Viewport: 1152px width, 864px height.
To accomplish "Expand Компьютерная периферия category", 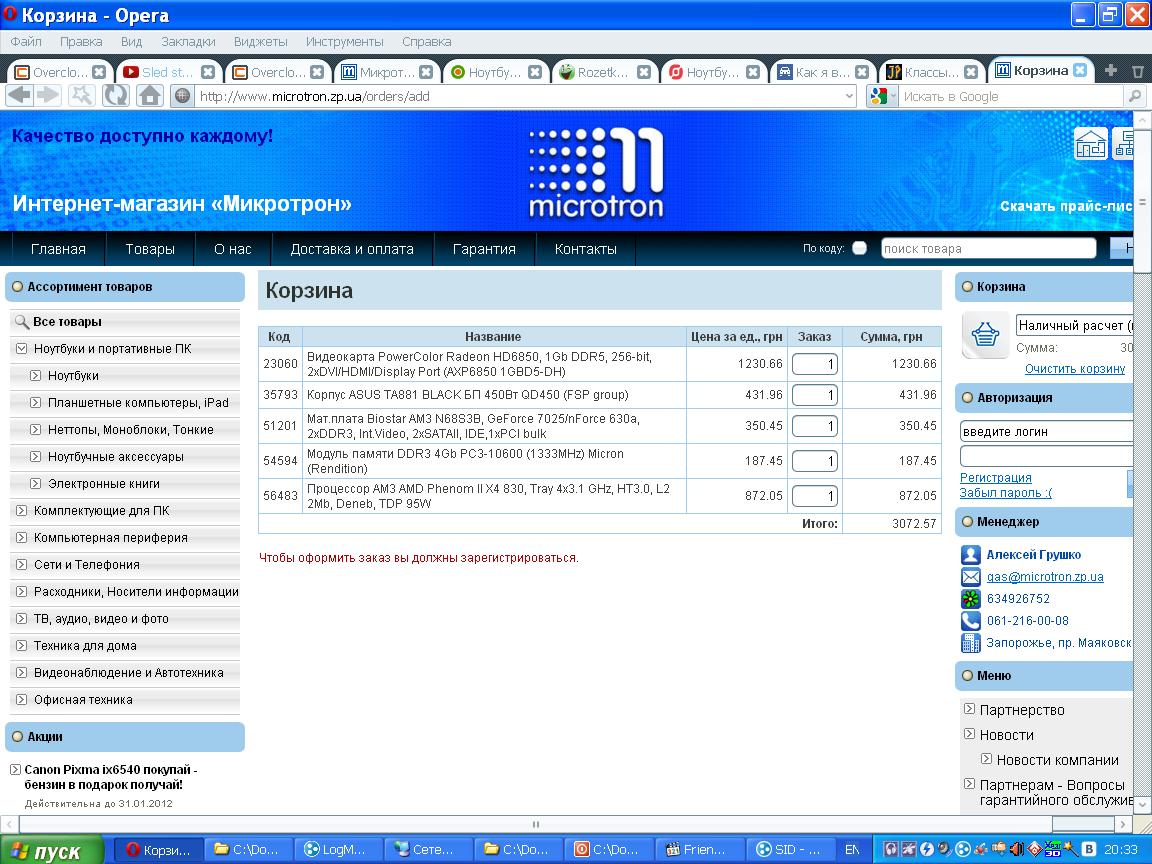I will [x=21, y=538].
